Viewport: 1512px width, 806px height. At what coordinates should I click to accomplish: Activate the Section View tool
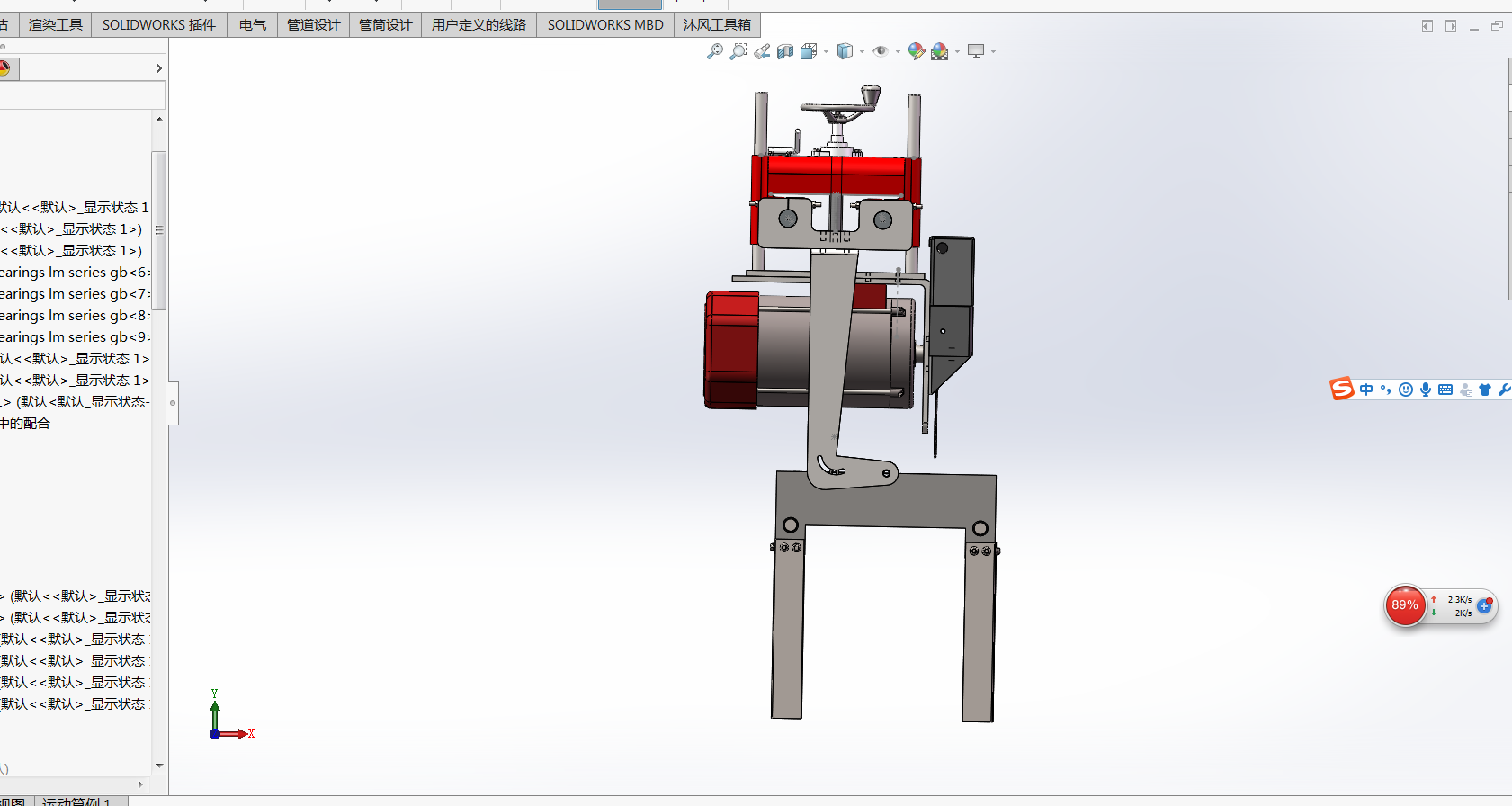pyautogui.click(x=785, y=51)
